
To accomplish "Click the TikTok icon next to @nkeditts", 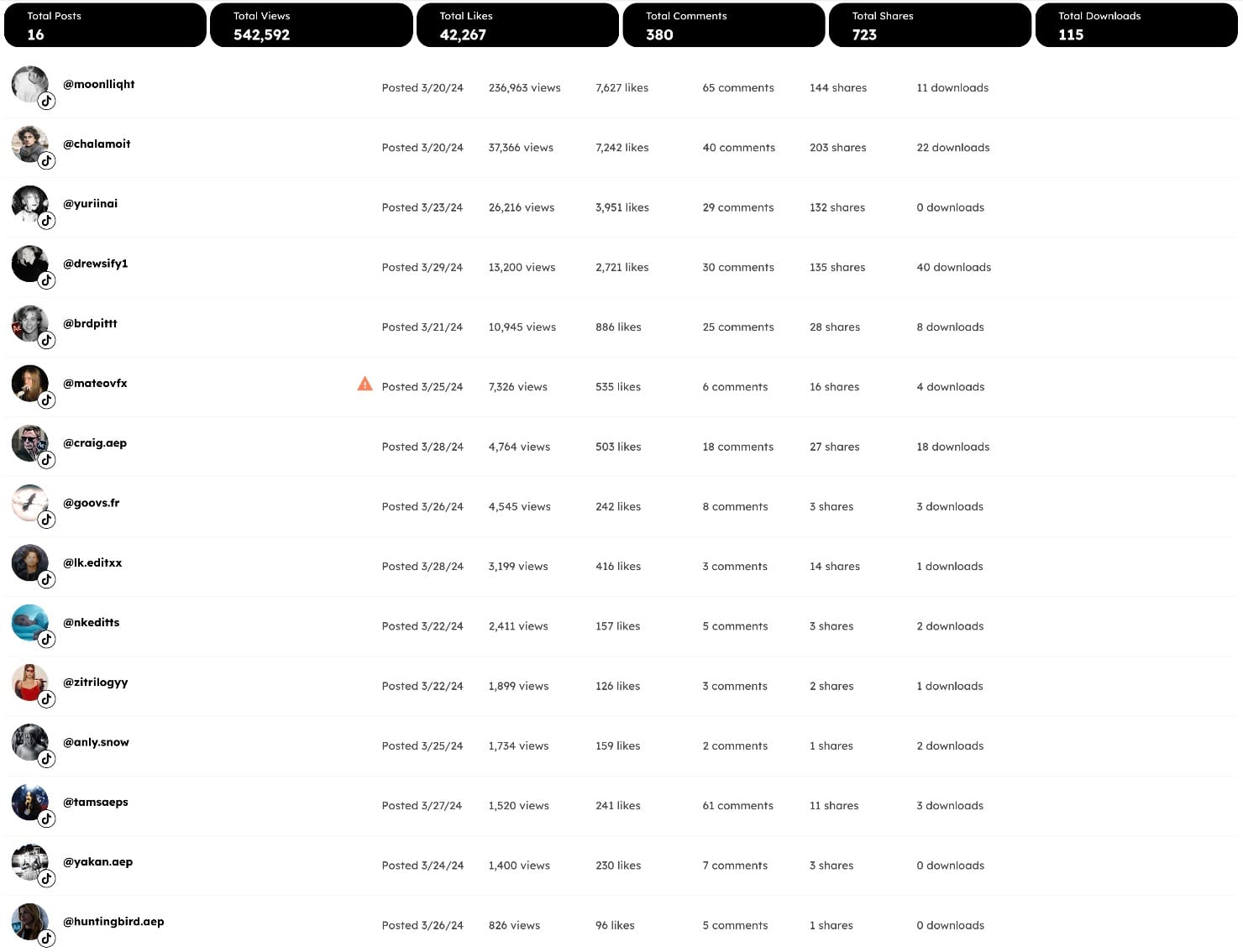I will coord(48,639).
